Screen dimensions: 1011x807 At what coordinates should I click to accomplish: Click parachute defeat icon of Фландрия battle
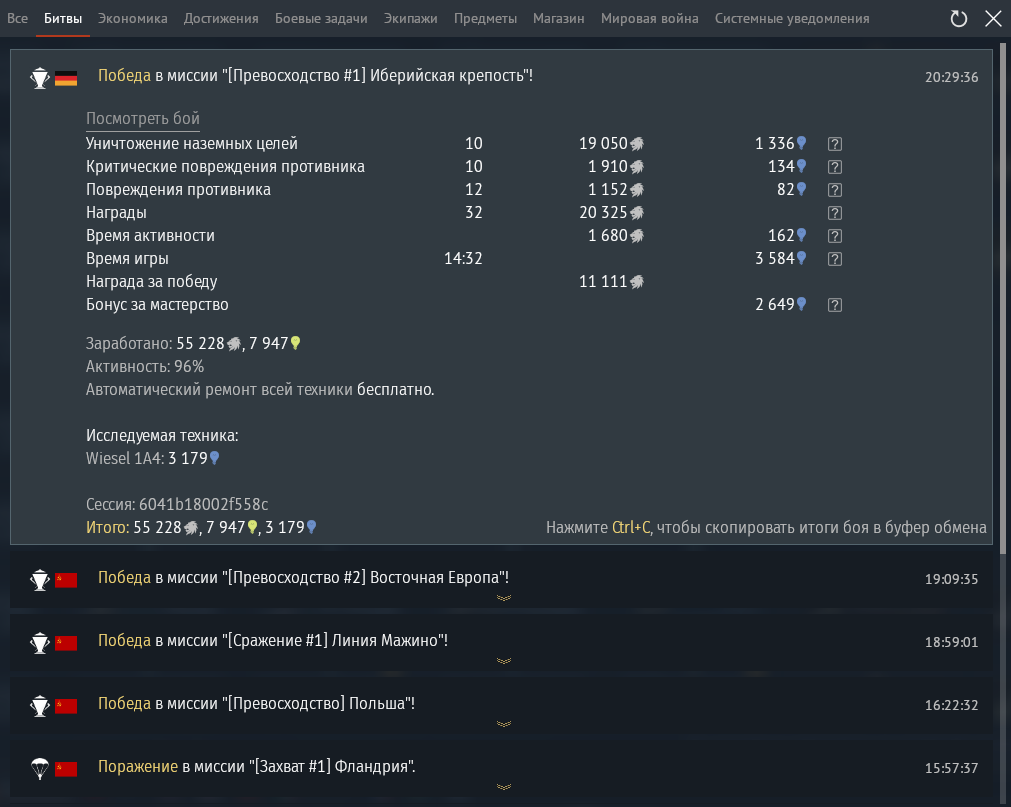pos(40,768)
